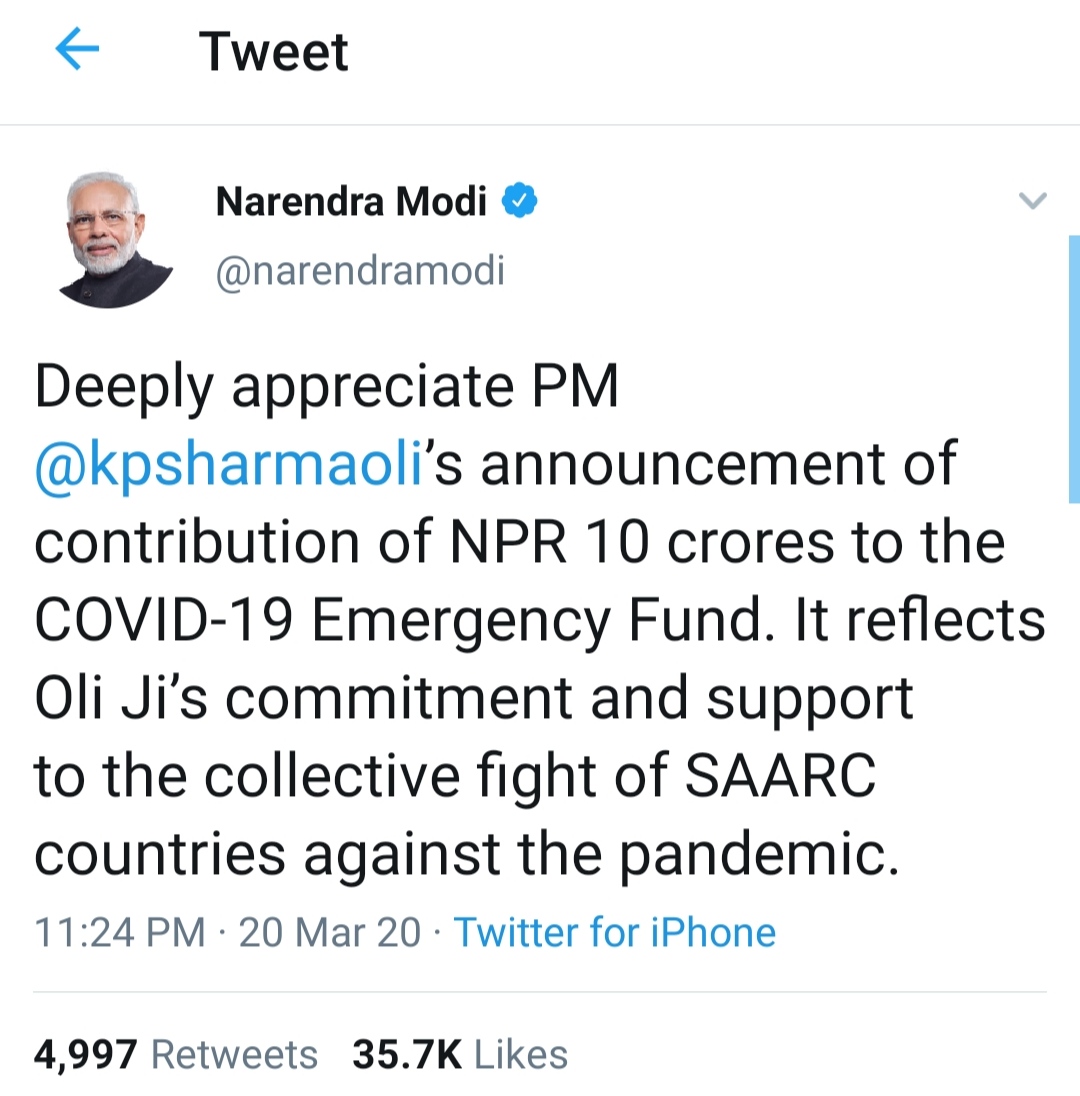Click the blue scrollbar on the right edge

tap(1073, 370)
